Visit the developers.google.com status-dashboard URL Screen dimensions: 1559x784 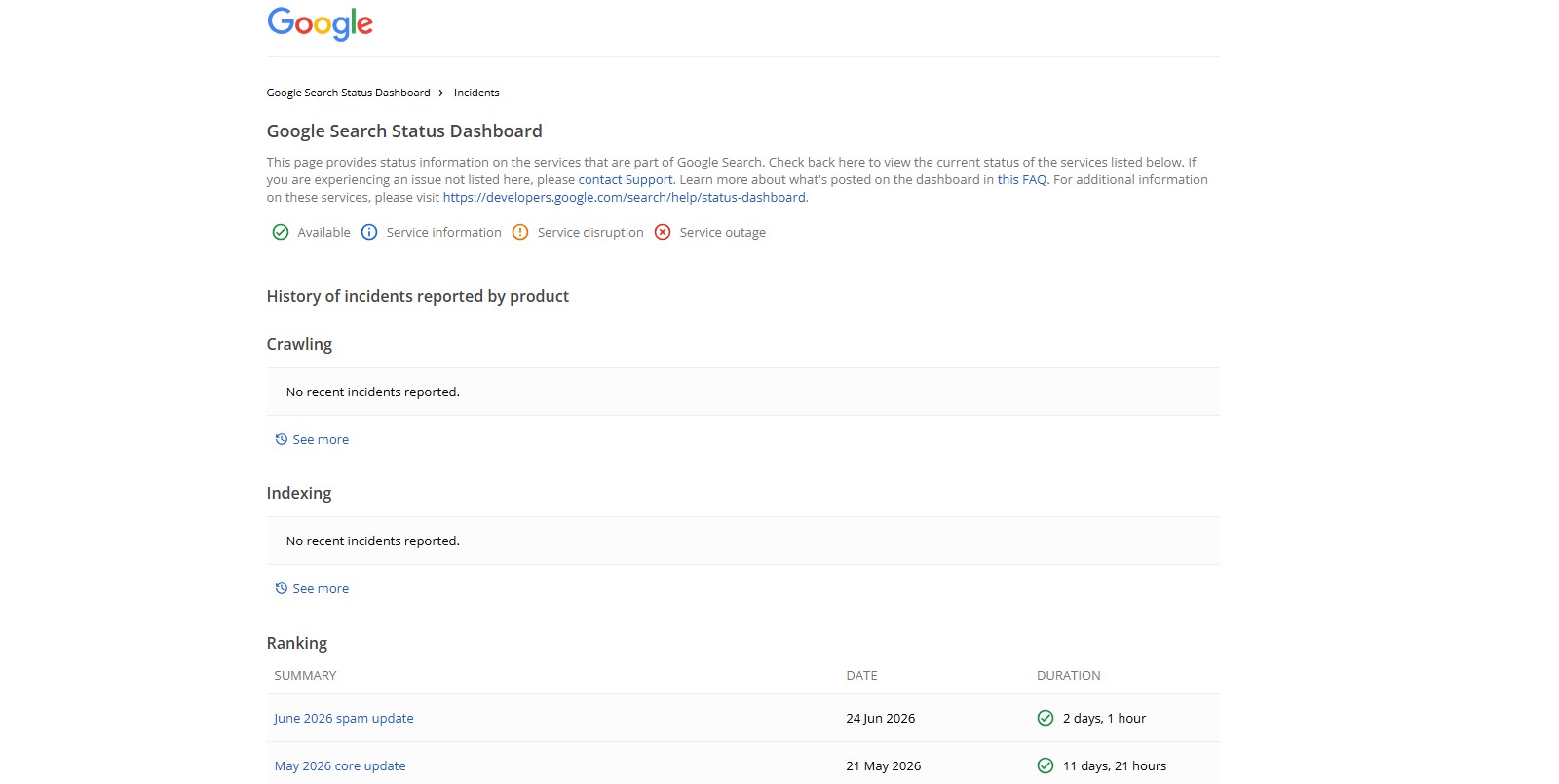[x=625, y=197]
